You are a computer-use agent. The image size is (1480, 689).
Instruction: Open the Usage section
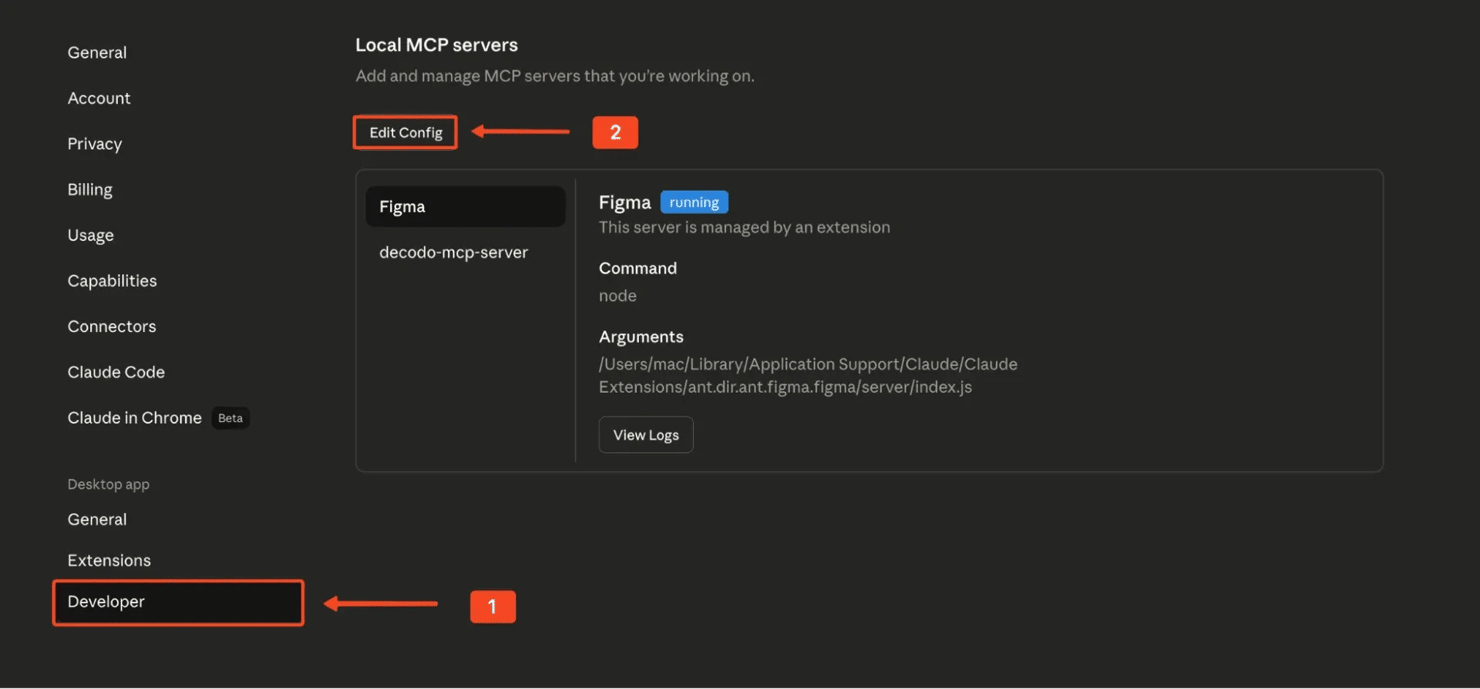91,235
